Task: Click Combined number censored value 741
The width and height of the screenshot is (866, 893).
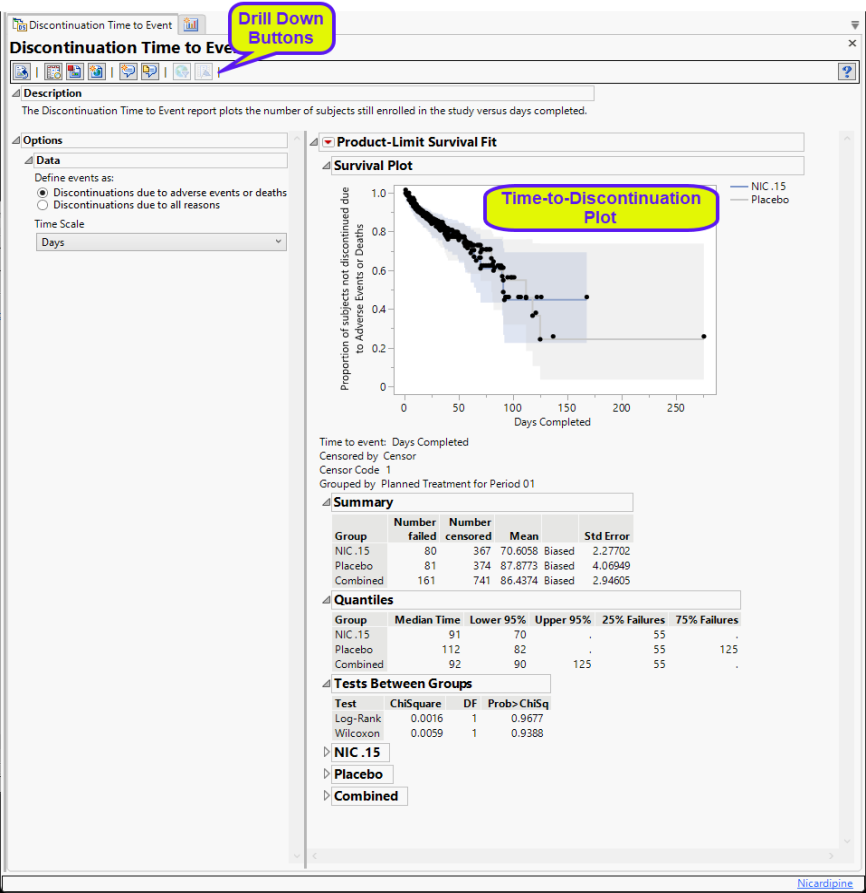Action: point(482,580)
